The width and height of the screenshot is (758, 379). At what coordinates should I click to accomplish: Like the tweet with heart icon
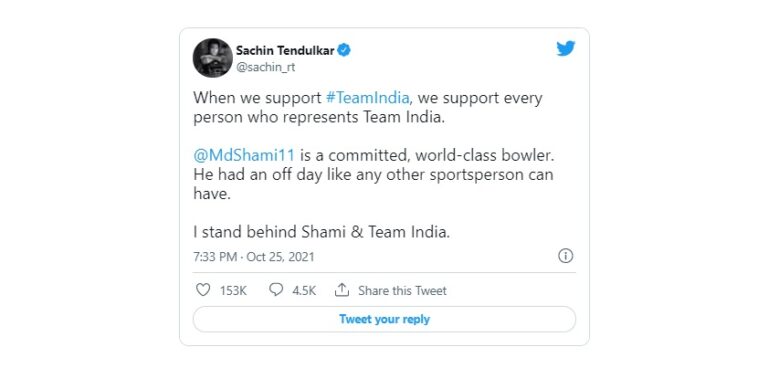point(203,290)
